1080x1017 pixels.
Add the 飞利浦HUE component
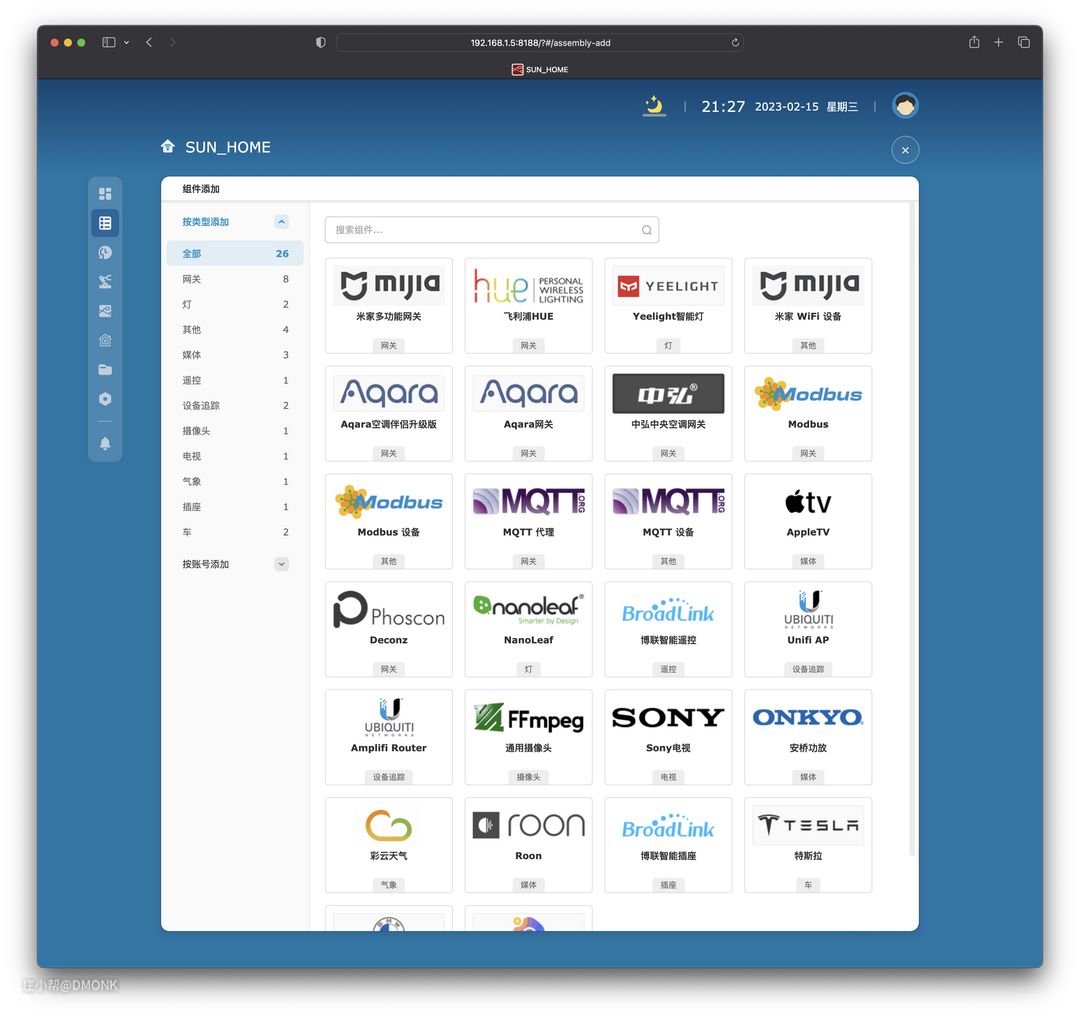(528, 305)
